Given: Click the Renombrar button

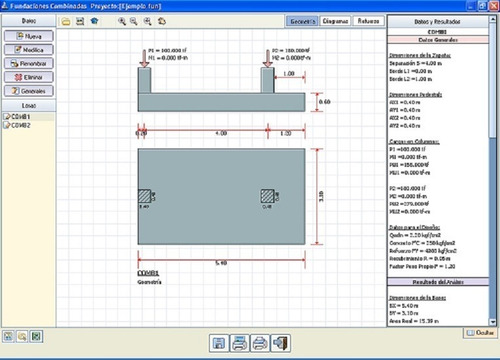Looking at the screenshot, I should coord(29,63).
